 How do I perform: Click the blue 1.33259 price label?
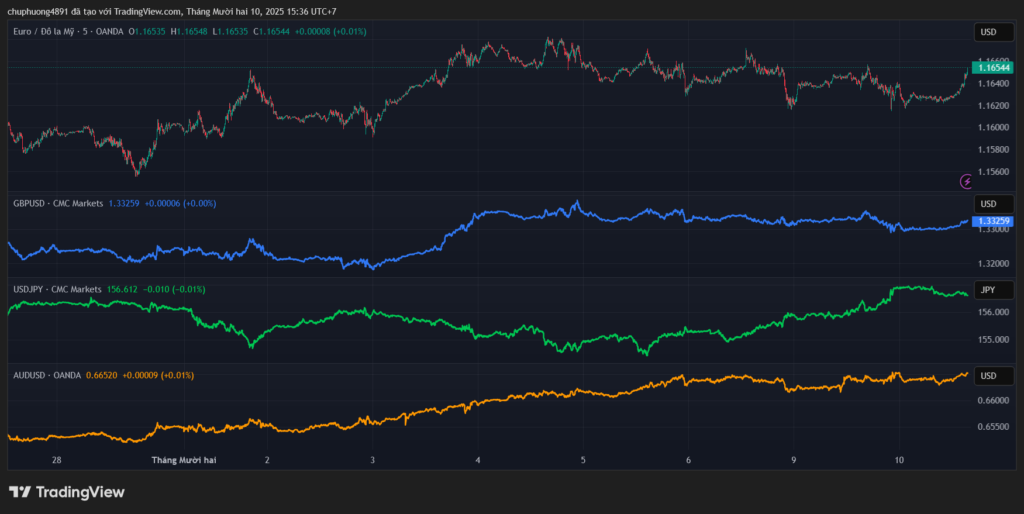tap(992, 220)
